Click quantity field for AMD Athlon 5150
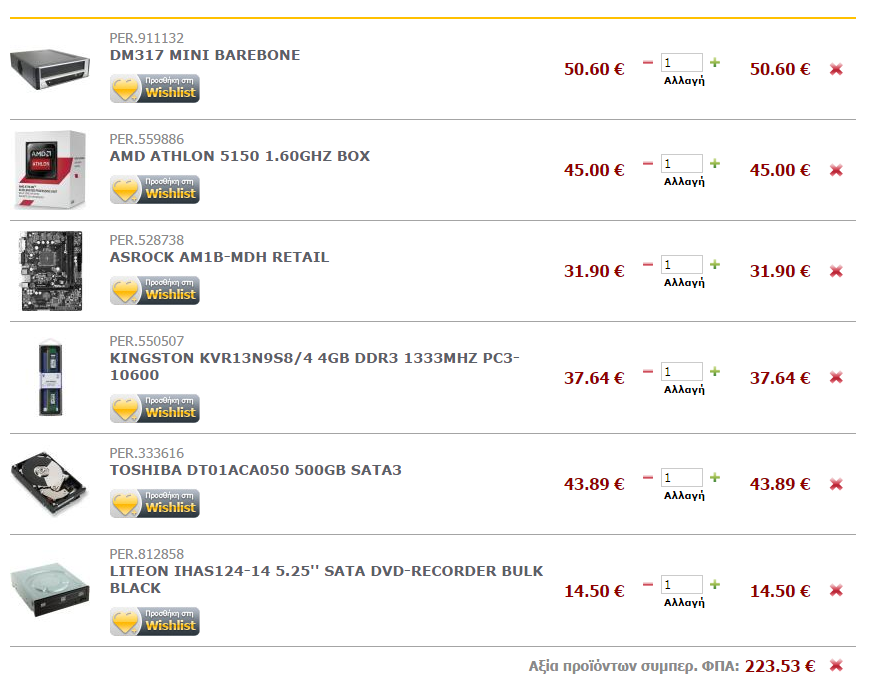 (x=681, y=163)
